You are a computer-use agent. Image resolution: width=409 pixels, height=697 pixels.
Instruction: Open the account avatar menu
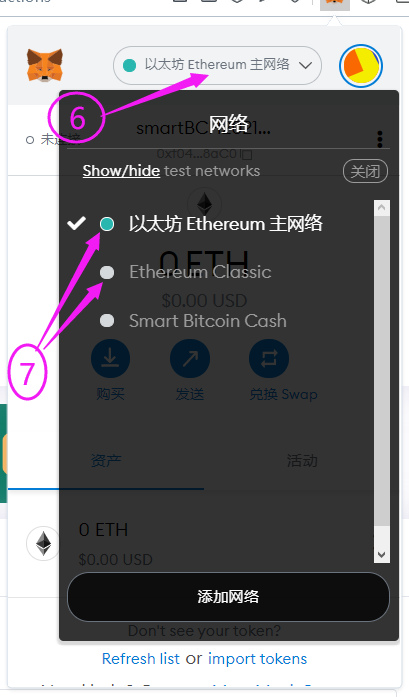[361, 66]
